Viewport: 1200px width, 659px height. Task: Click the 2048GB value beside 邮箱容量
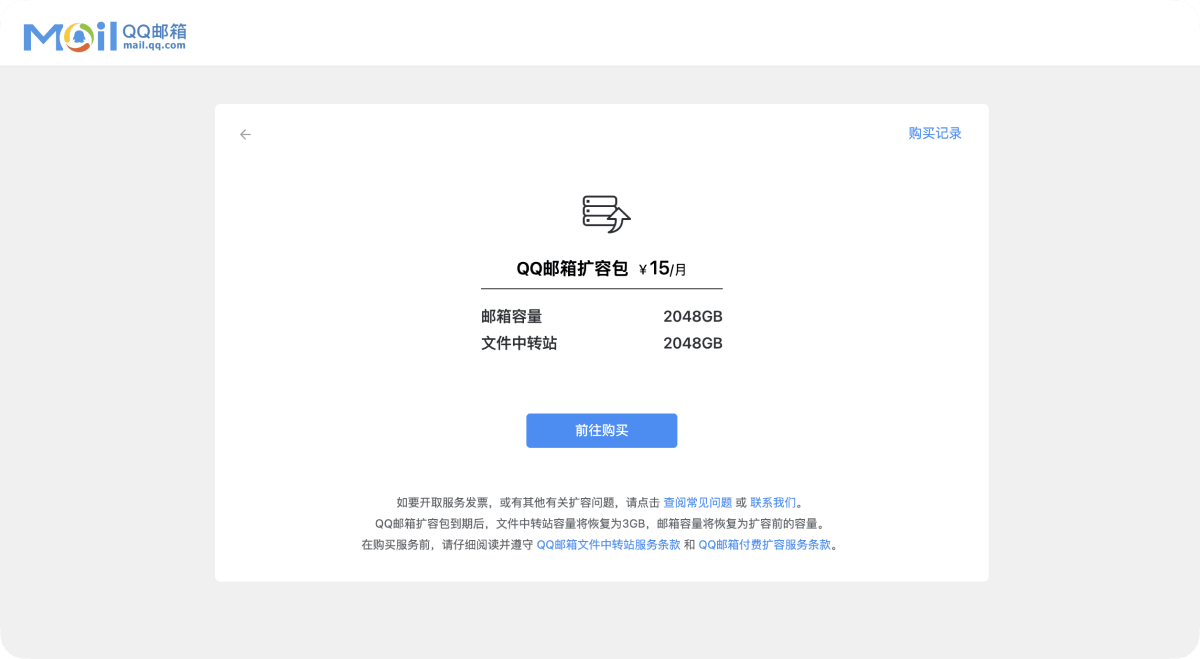693,317
